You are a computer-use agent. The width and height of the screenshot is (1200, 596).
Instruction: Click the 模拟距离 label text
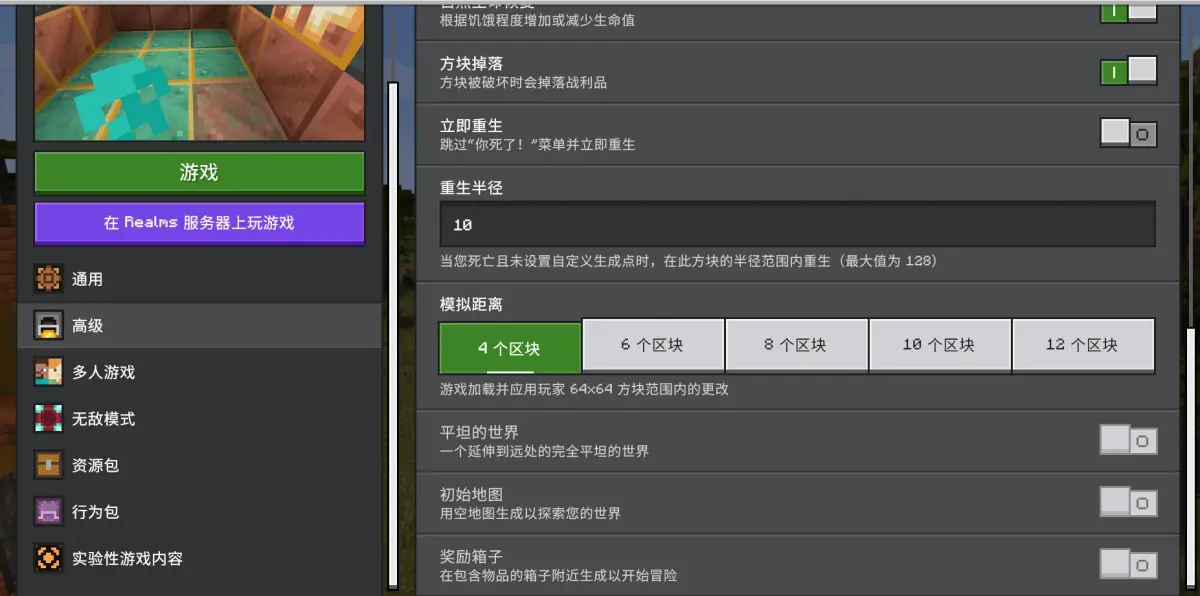[471, 303]
